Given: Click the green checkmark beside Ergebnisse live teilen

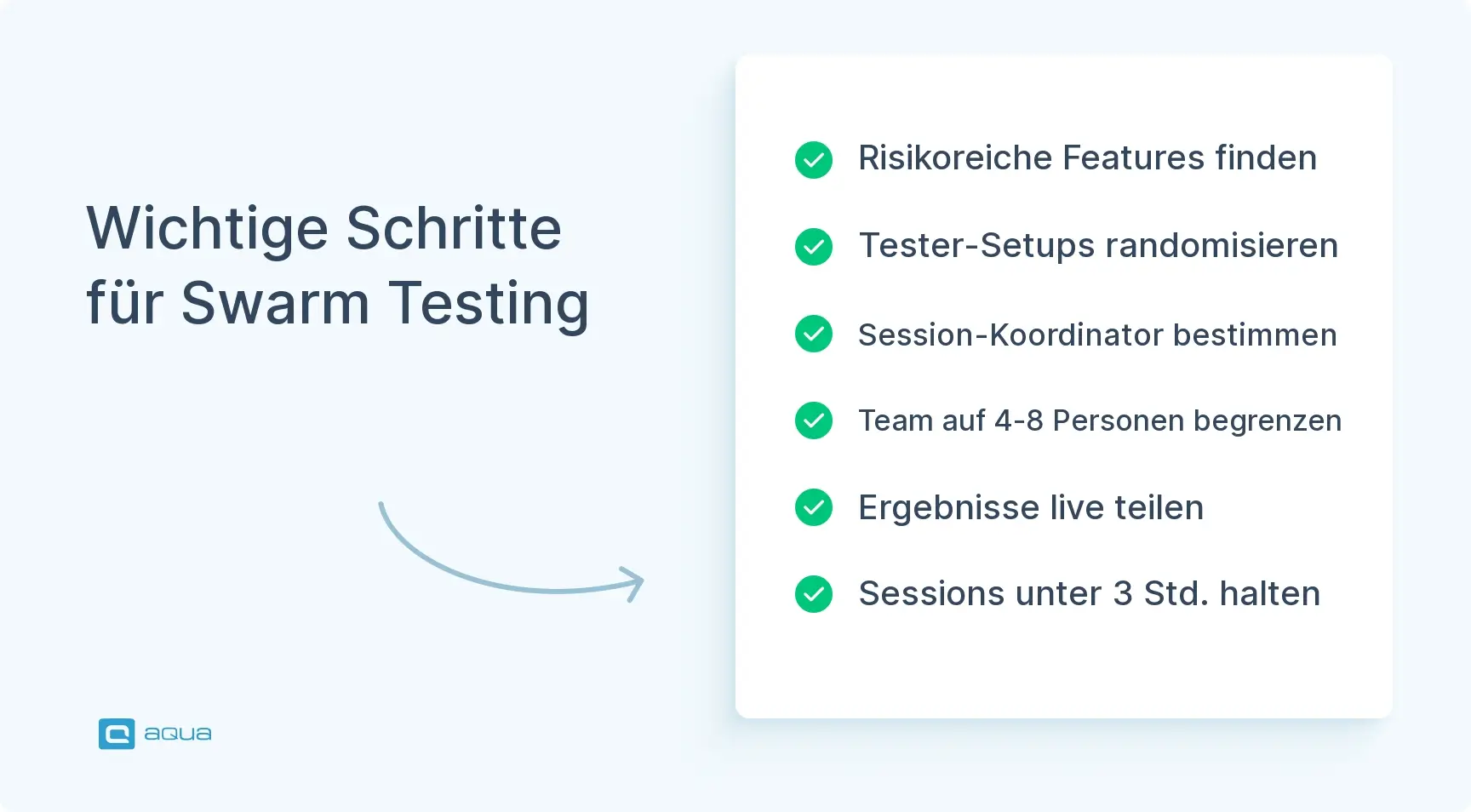Looking at the screenshot, I should tap(814, 507).
